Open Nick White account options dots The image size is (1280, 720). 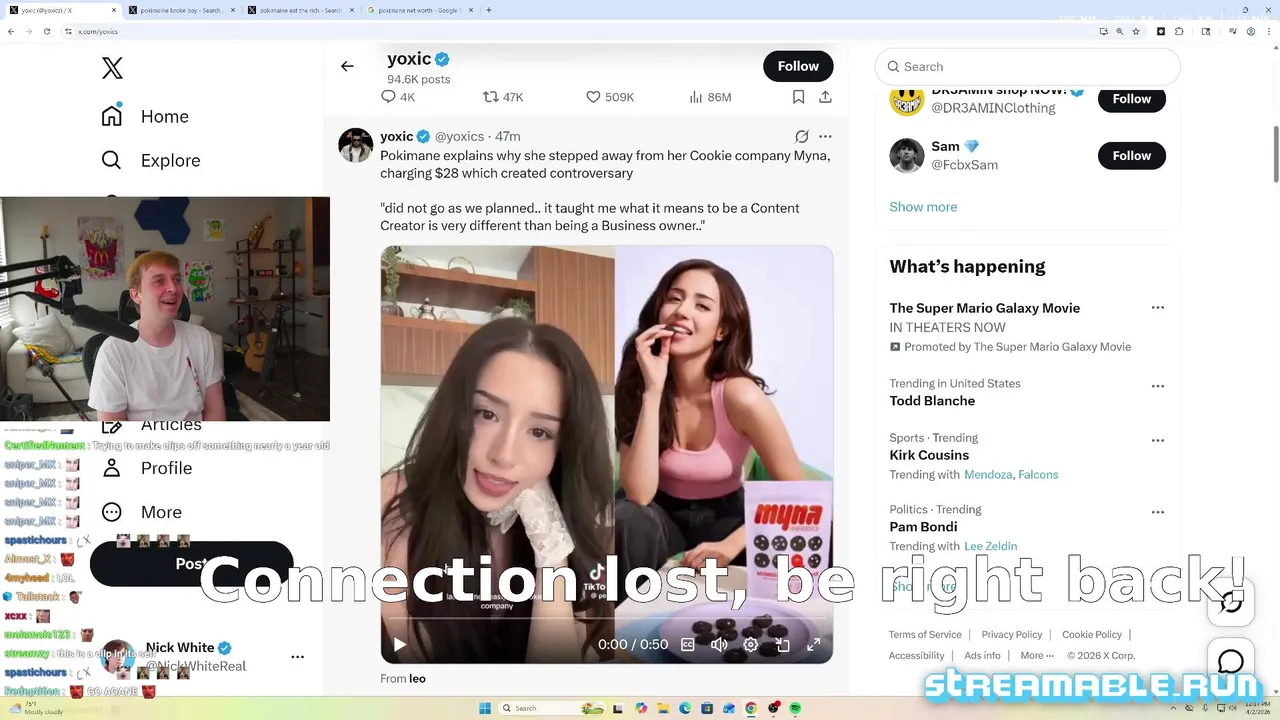pos(297,657)
